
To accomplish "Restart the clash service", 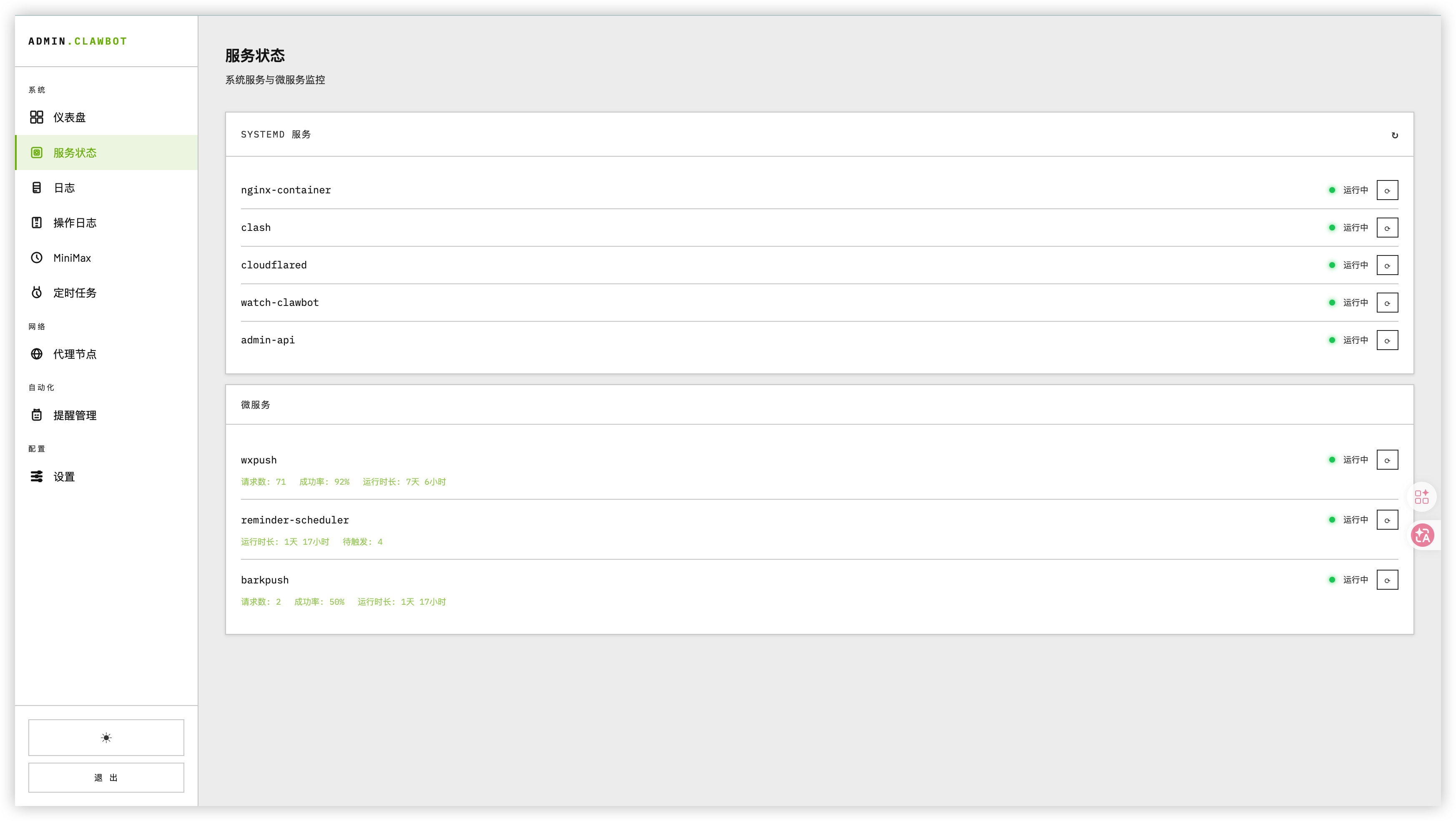I will (1387, 227).
